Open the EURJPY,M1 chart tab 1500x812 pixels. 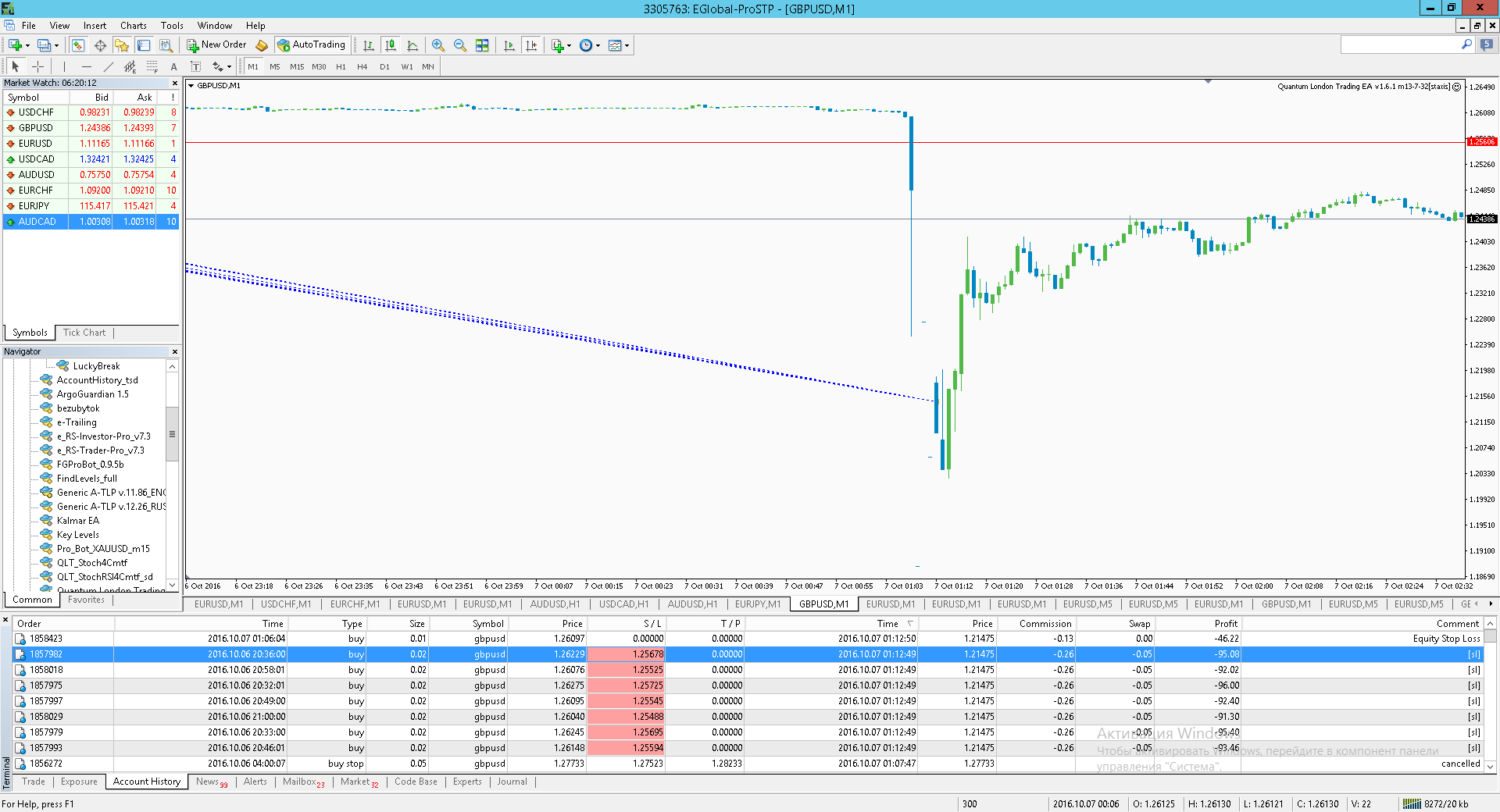[758, 604]
